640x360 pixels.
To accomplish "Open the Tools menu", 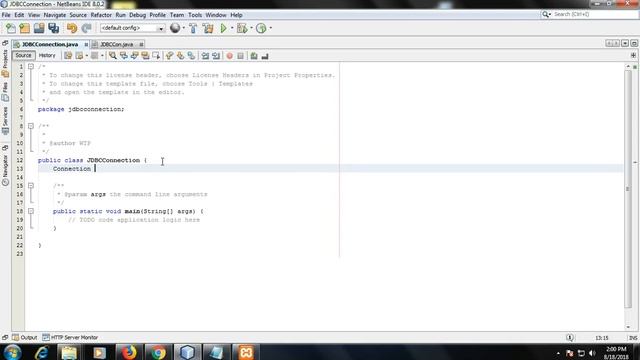I will (x=195, y=15).
